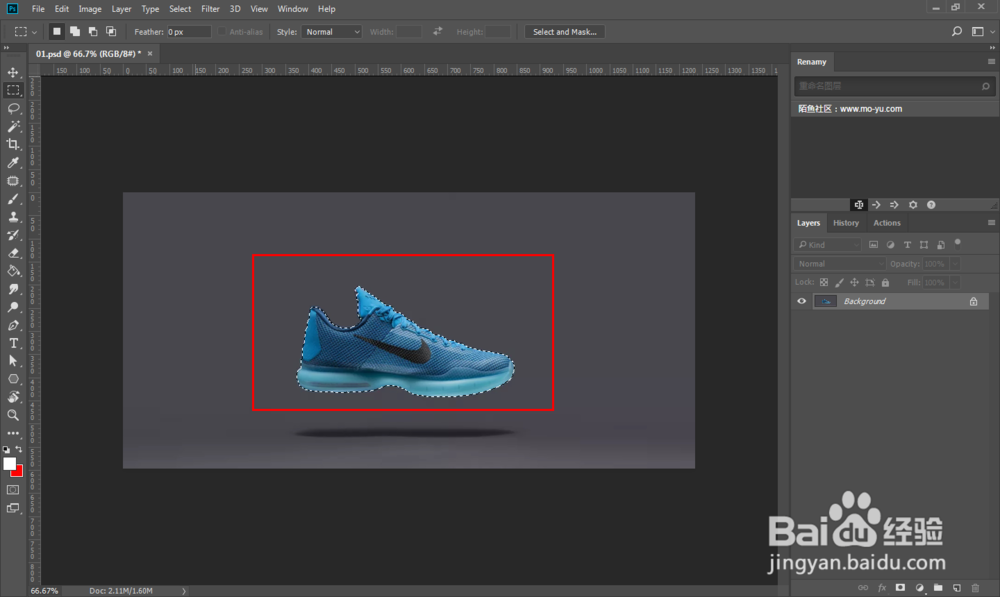This screenshot has height=597, width=1000.
Task: Toggle Lock all padlock in Lock row
Action: [885, 282]
